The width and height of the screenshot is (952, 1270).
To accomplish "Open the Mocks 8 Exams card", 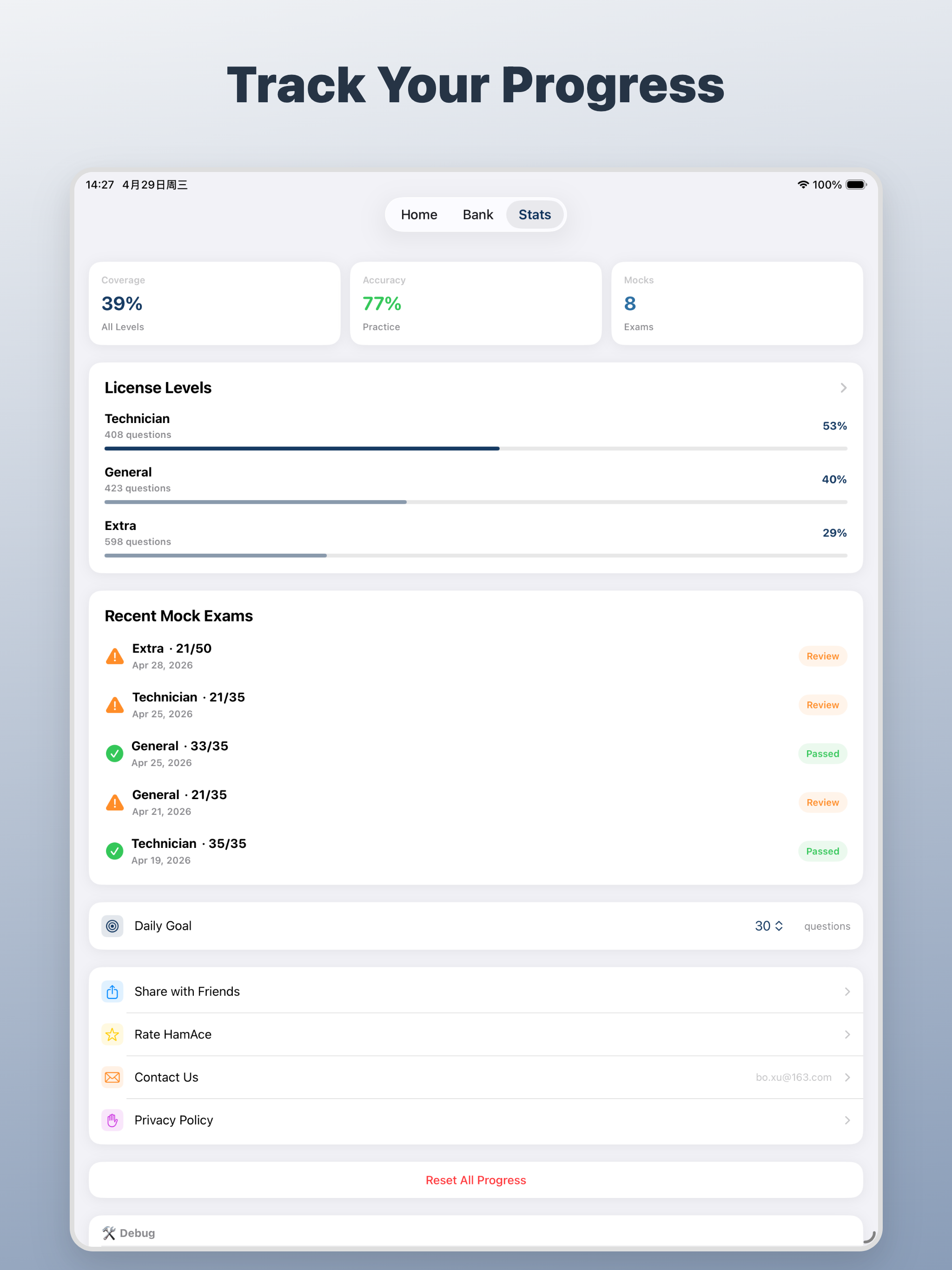I will 737,303.
